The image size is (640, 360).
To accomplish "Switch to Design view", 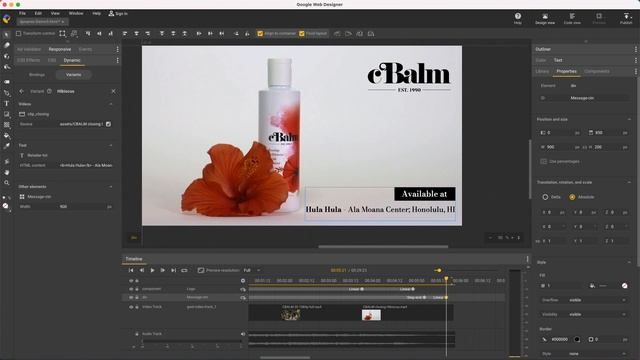I will point(545,18).
